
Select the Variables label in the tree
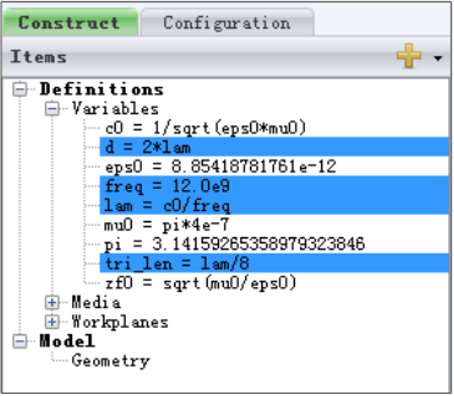[115, 109]
